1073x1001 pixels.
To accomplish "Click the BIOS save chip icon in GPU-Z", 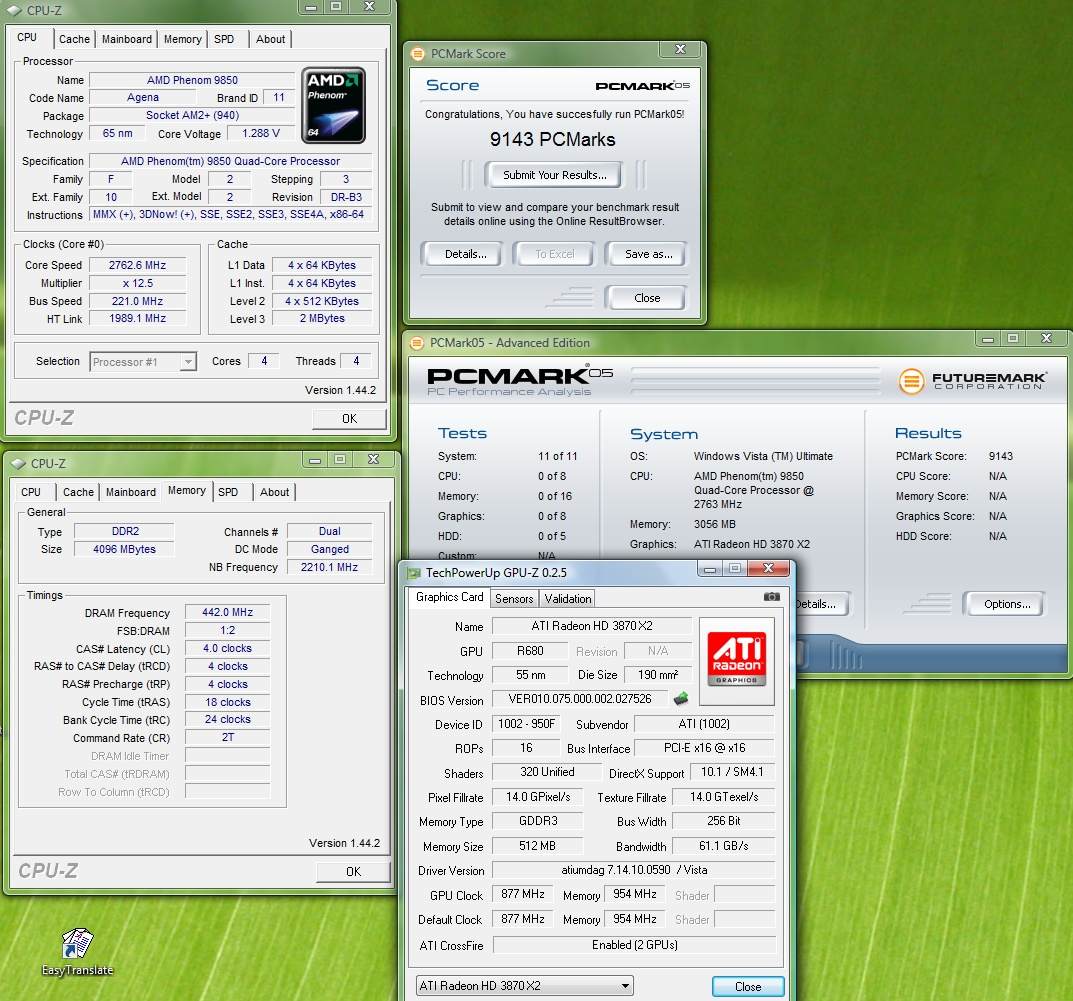I will point(681,699).
